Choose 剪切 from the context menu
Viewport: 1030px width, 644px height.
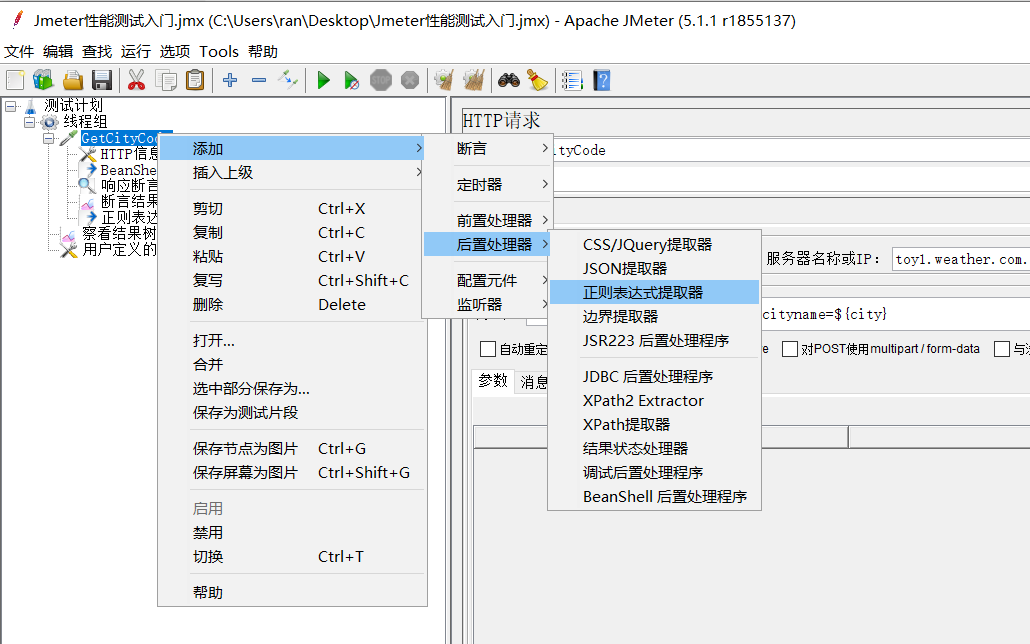click(x=292, y=208)
